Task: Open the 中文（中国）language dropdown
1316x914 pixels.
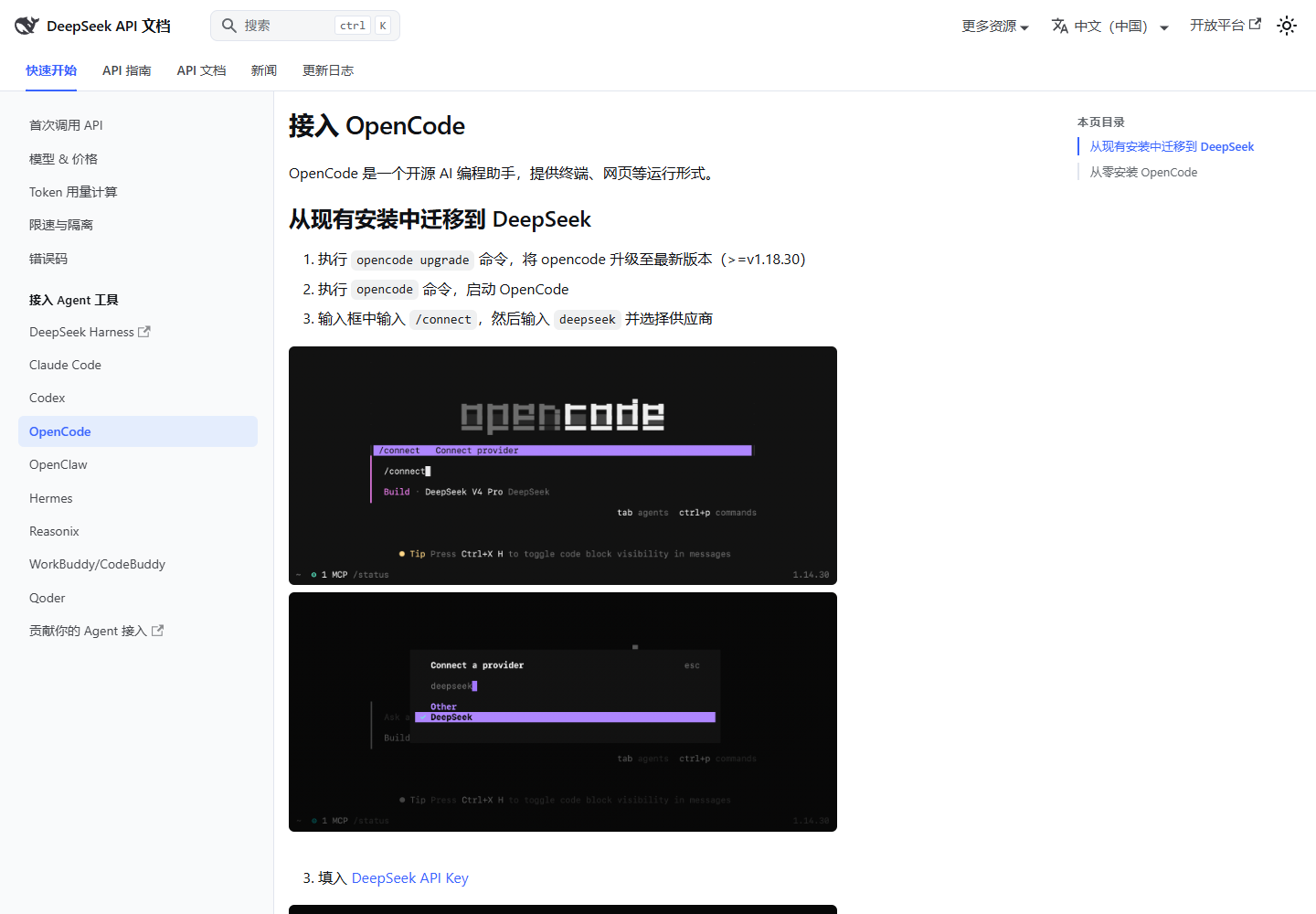Action: 1110,26
